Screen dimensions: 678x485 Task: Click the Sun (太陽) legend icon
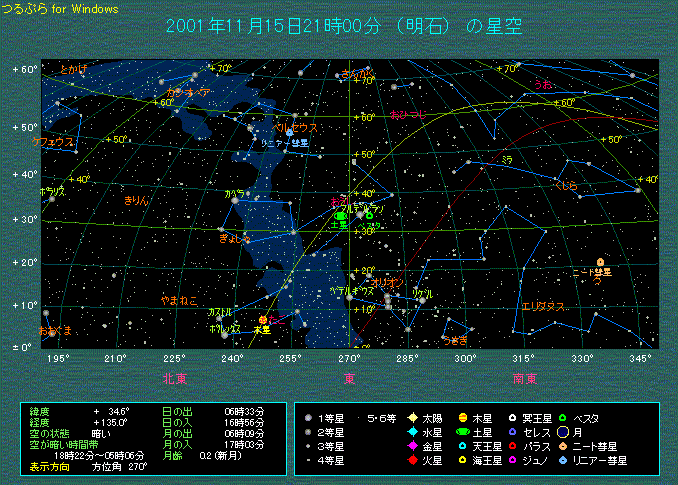[411, 418]
